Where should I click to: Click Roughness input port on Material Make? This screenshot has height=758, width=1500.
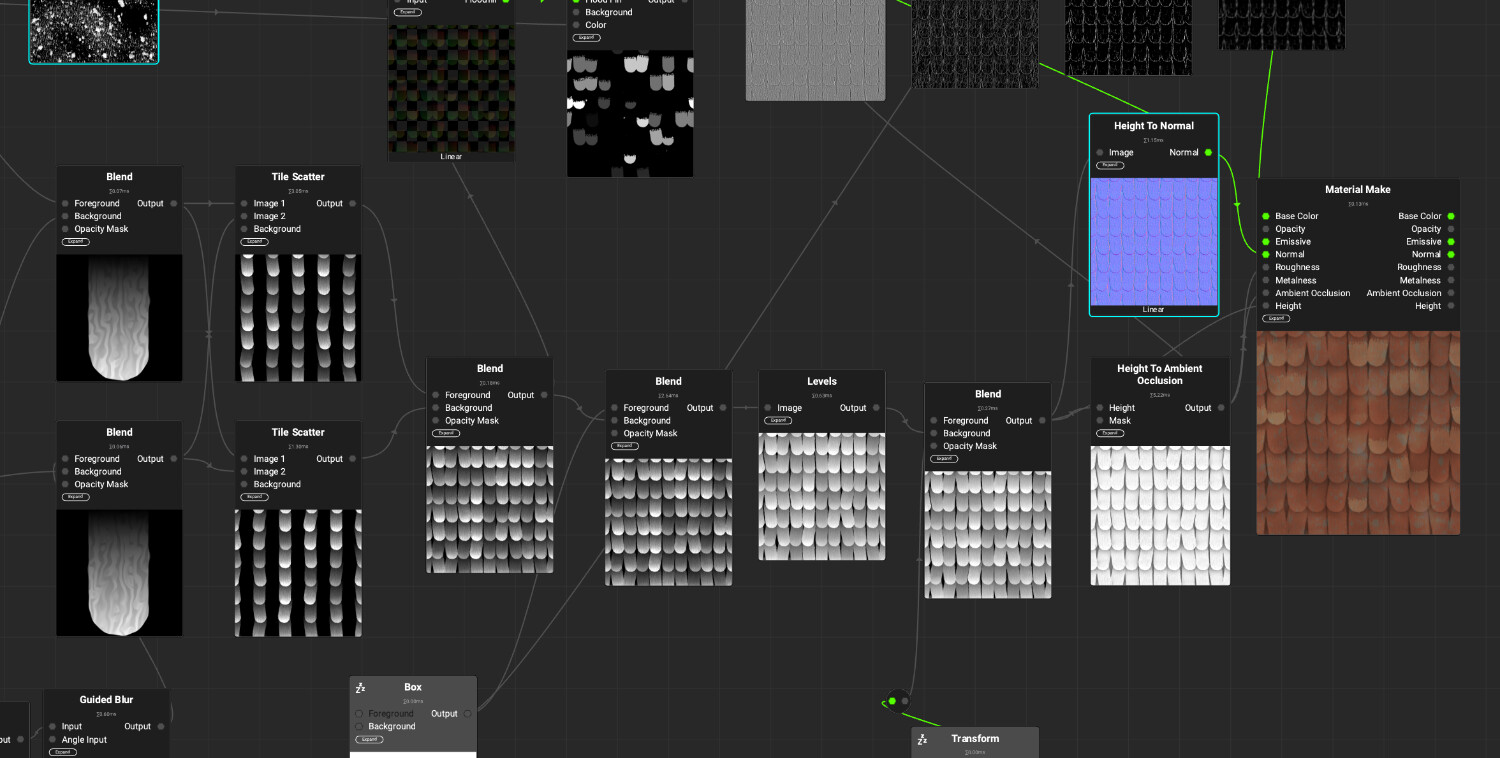tap(1266, 268)
